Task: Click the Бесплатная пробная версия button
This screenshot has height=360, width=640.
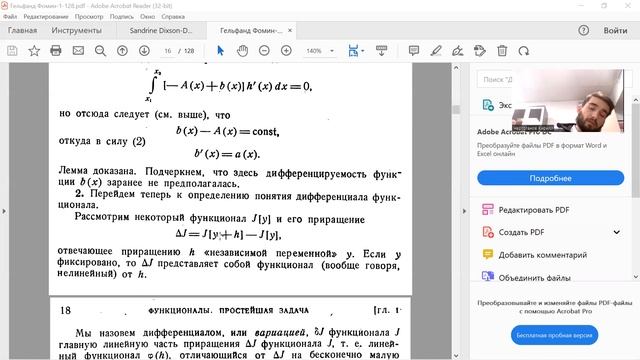Action: [554, 335]
